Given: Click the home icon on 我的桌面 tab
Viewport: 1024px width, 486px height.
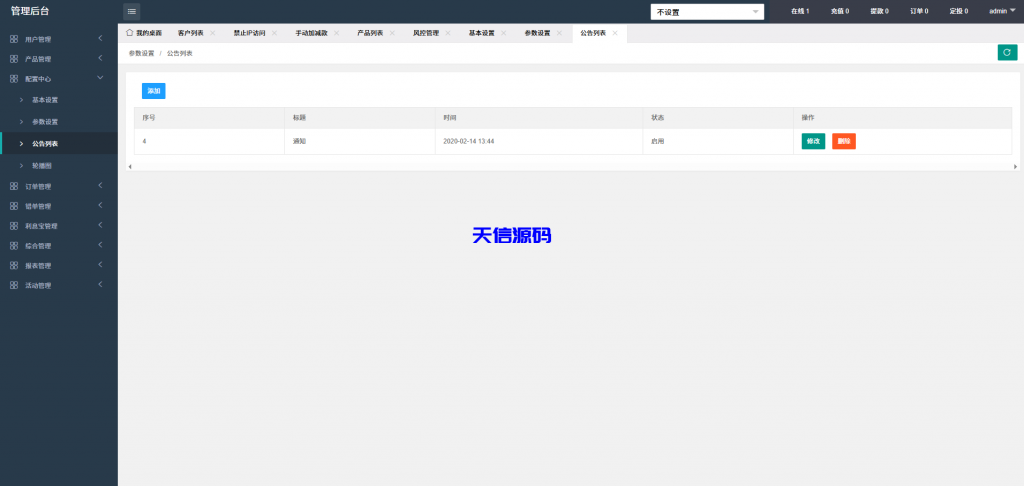Looking at the screenshot, I should [x=130, y=33].
